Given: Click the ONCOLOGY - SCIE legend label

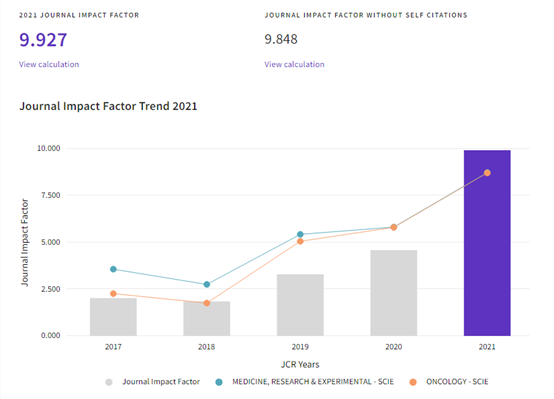Looking at the screenshot, I should (457, 382).
